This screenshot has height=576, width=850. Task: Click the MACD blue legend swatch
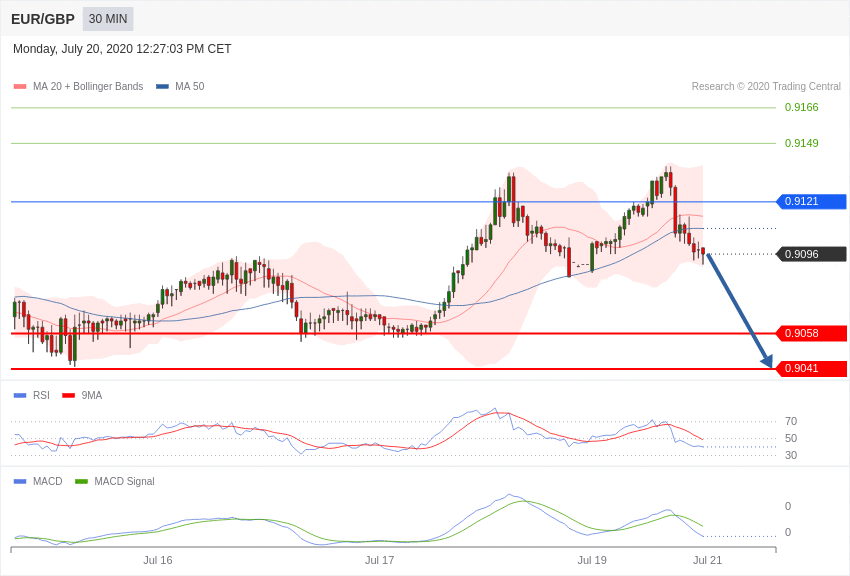tap(20, 482)
